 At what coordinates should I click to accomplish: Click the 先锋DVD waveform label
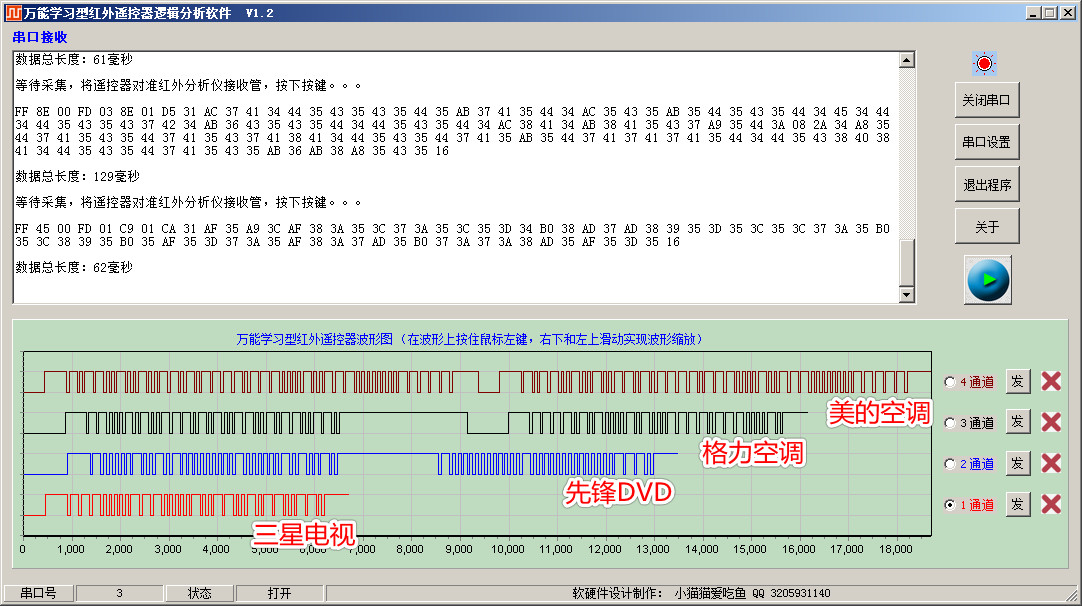point(618,493)
